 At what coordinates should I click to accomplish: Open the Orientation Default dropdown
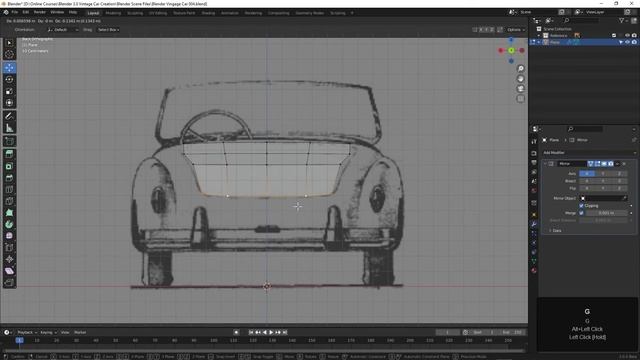pos(62,30)
